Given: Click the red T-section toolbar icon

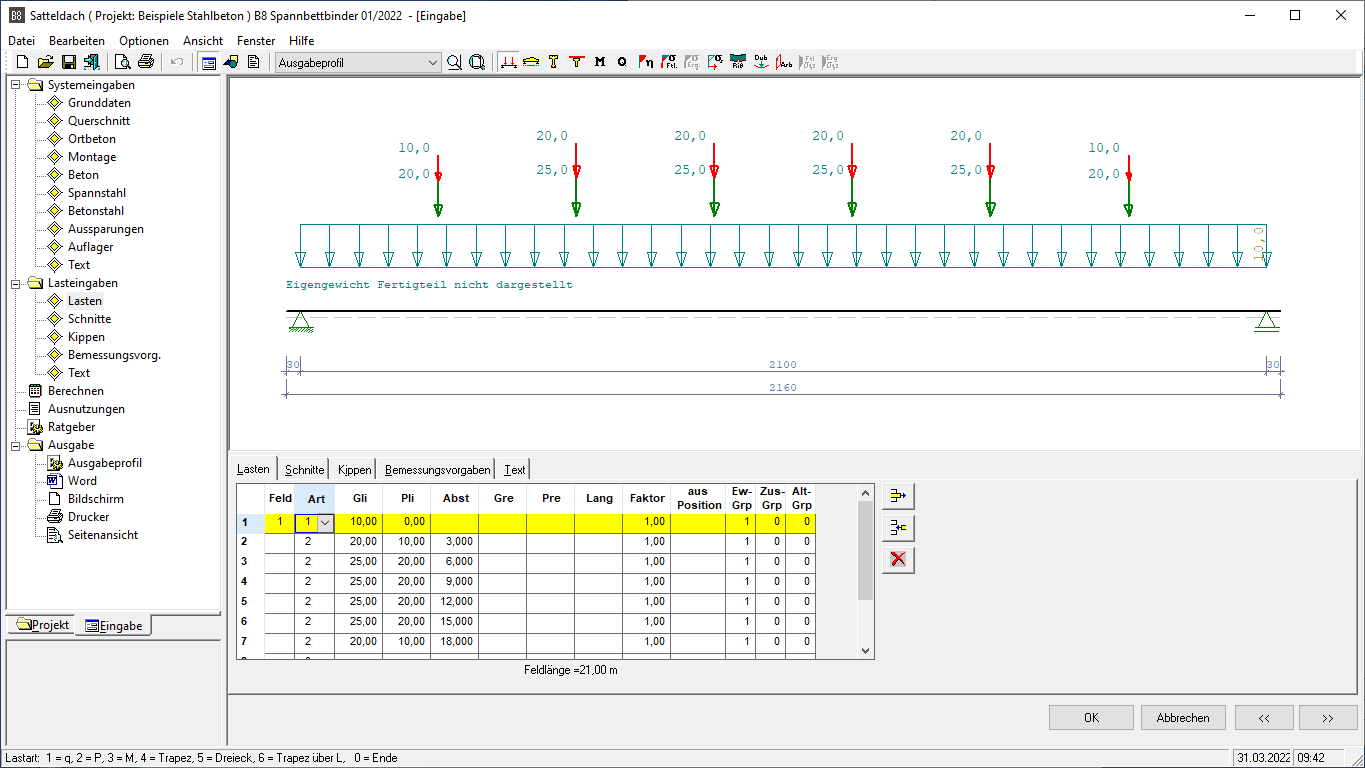Looking at the screenshot, I should click(576, 62).
